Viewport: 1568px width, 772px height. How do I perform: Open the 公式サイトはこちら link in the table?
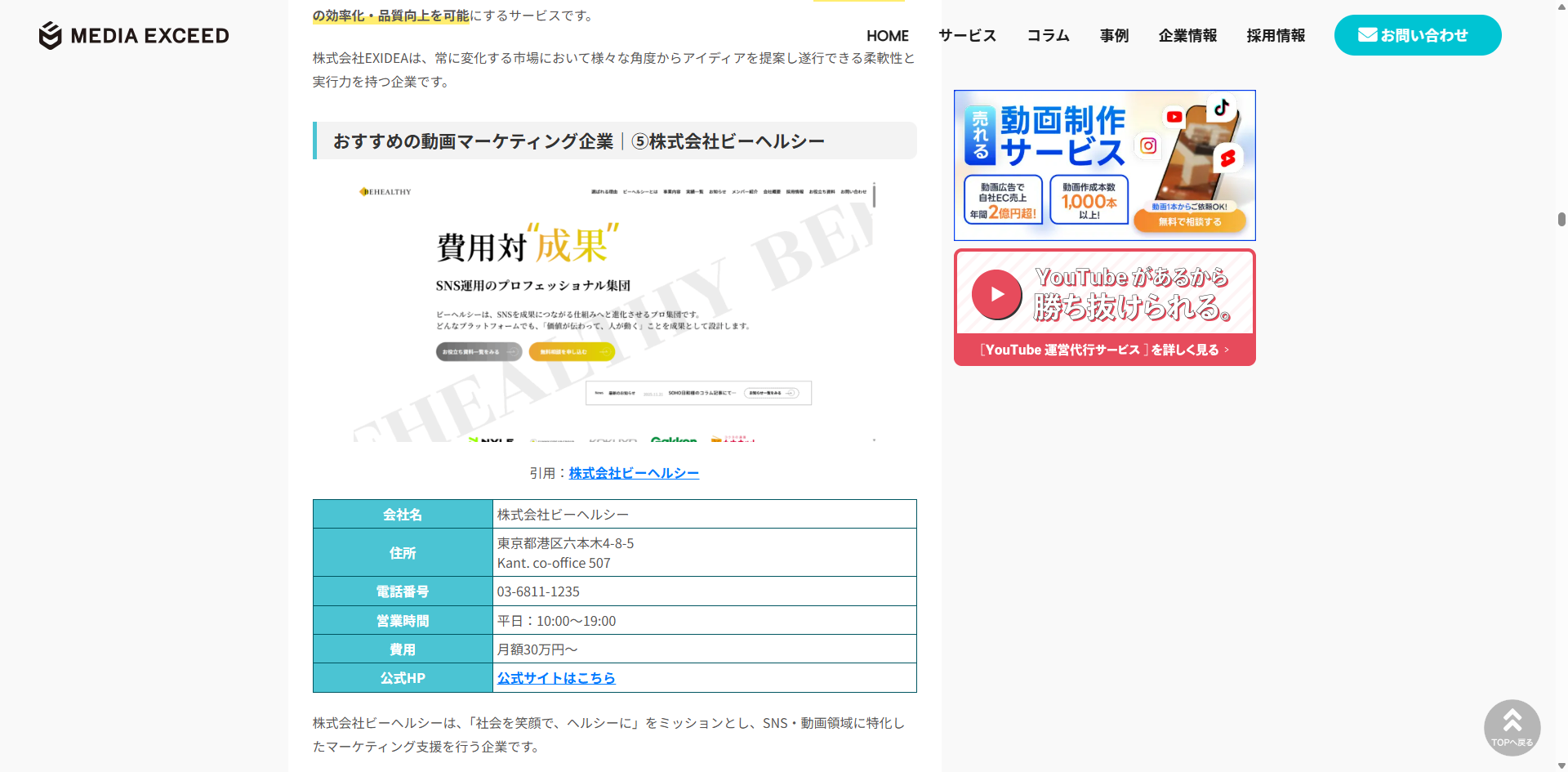[556, 677]
